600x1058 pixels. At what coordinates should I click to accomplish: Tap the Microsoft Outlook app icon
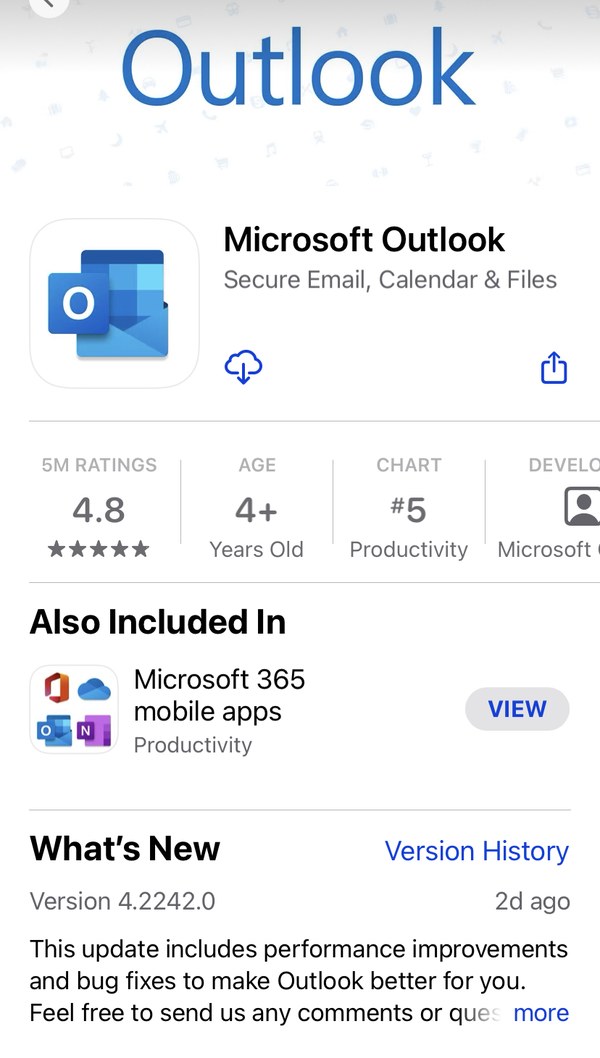pyautogui.click(x=114, y=304)
